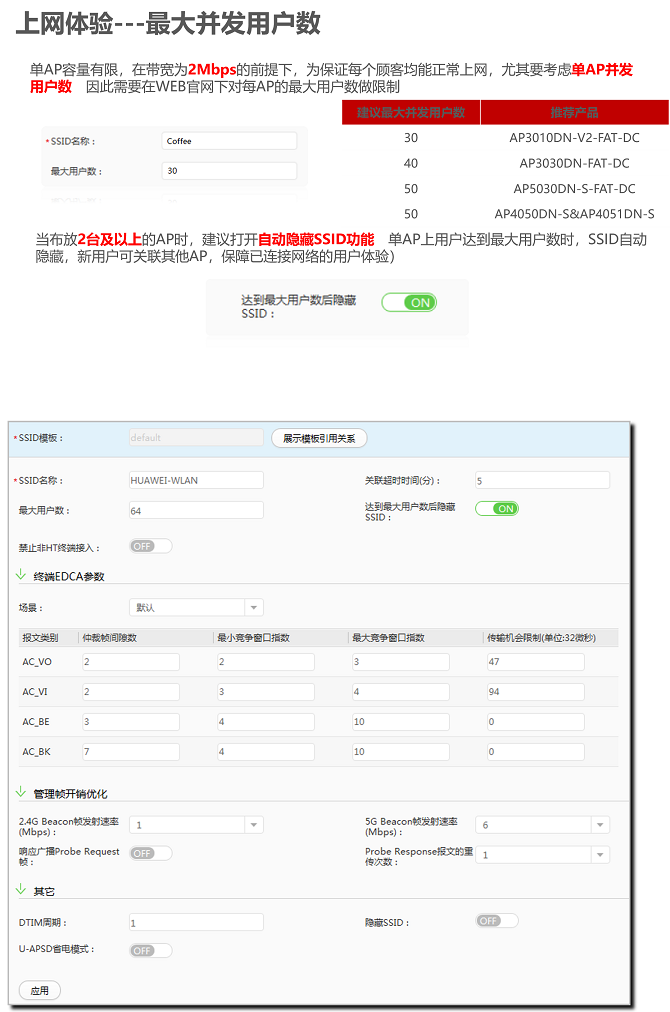Open the 场景 dropdown showing 默认

(196, 607)
